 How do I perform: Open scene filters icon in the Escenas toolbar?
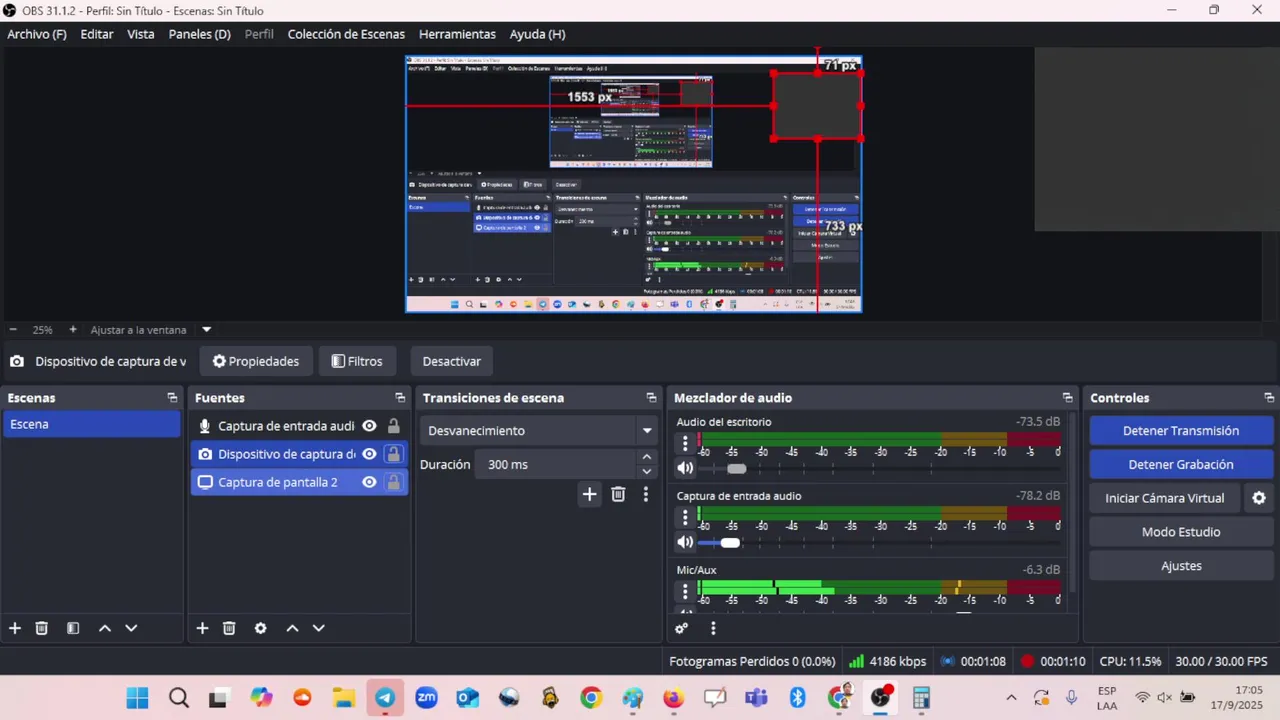[x=73, y=628]
